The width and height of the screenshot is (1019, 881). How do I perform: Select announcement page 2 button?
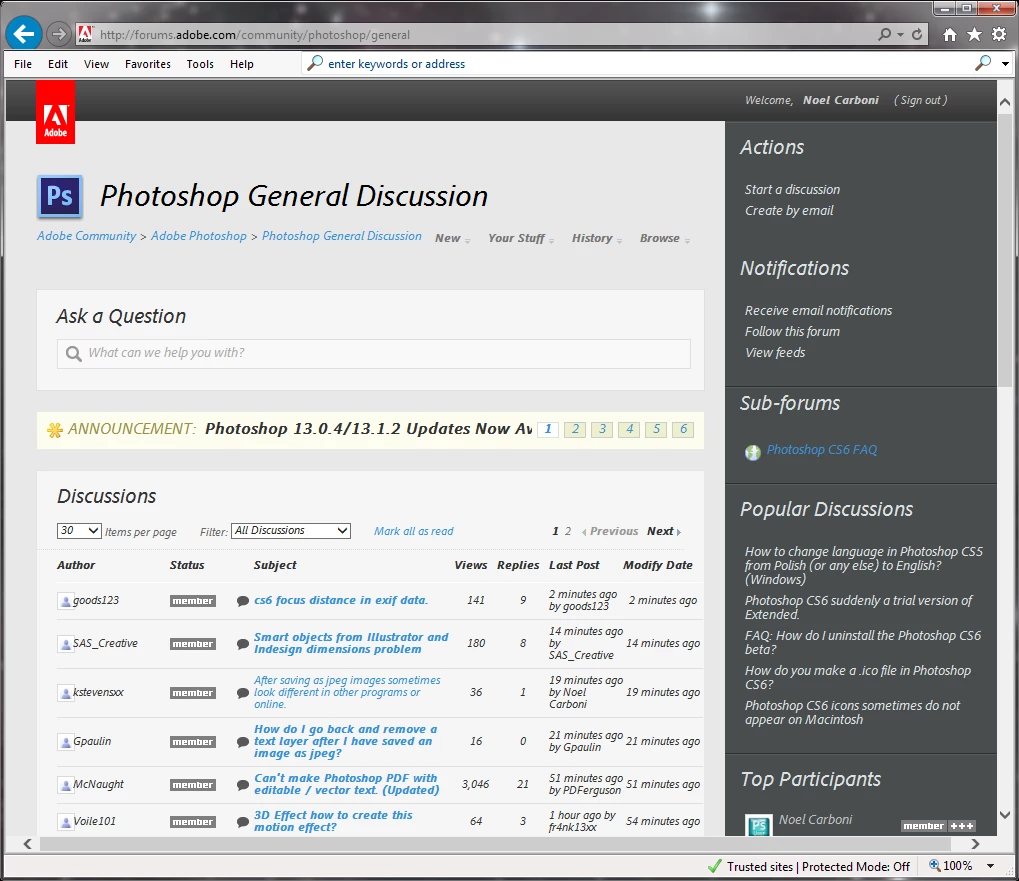point(575,429)
